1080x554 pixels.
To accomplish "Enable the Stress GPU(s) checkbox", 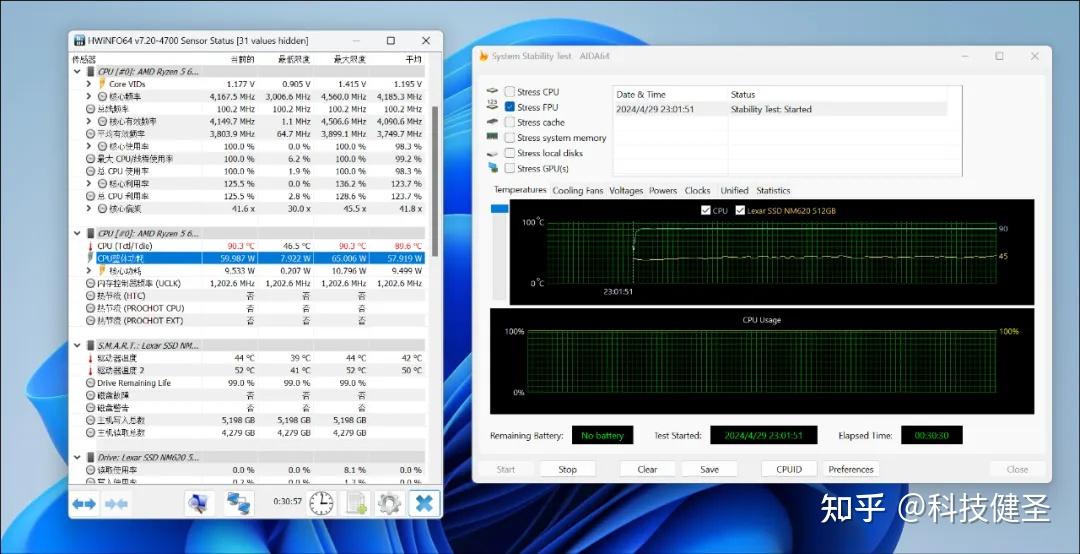I will click(510, 168).
